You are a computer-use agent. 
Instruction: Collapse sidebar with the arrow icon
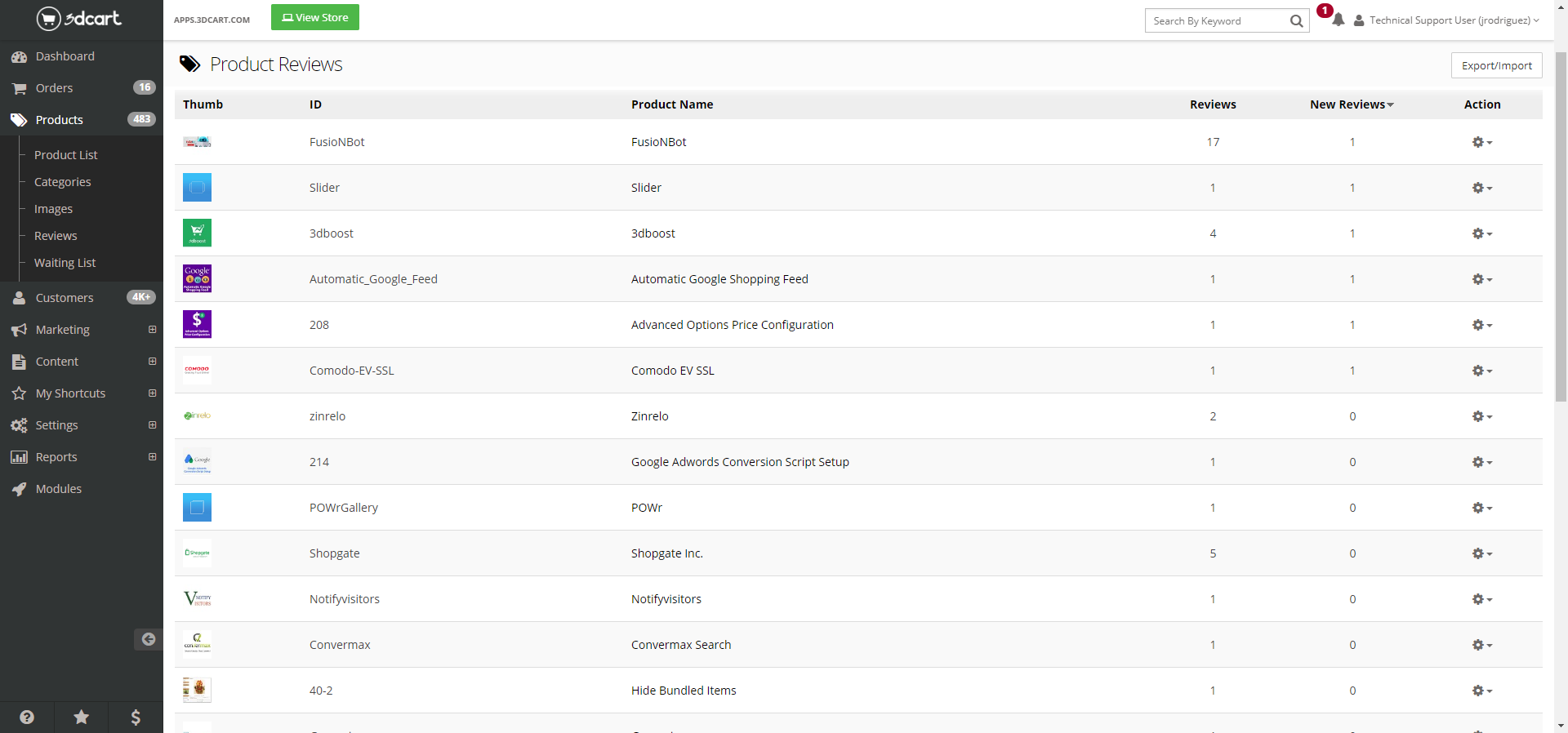pos(148,639)
